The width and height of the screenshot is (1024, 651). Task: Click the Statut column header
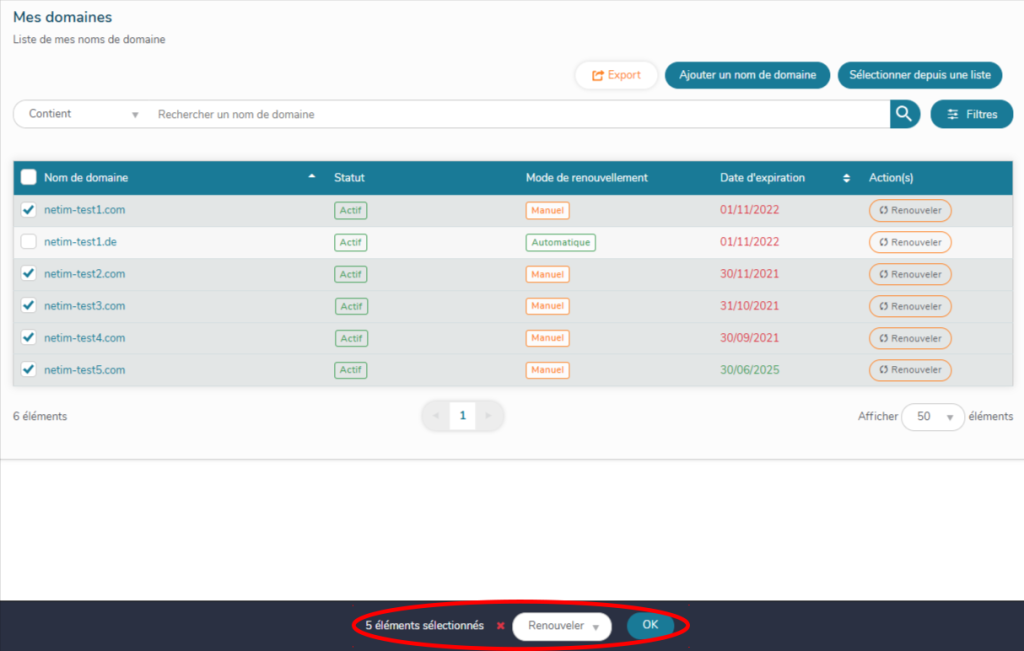[x=349, y=178]
